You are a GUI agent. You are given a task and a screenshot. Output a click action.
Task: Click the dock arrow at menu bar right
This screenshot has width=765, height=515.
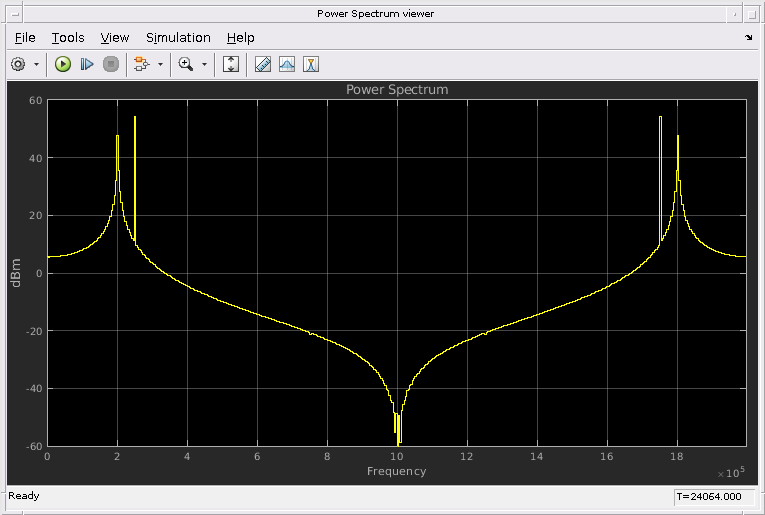pos(749,38)
